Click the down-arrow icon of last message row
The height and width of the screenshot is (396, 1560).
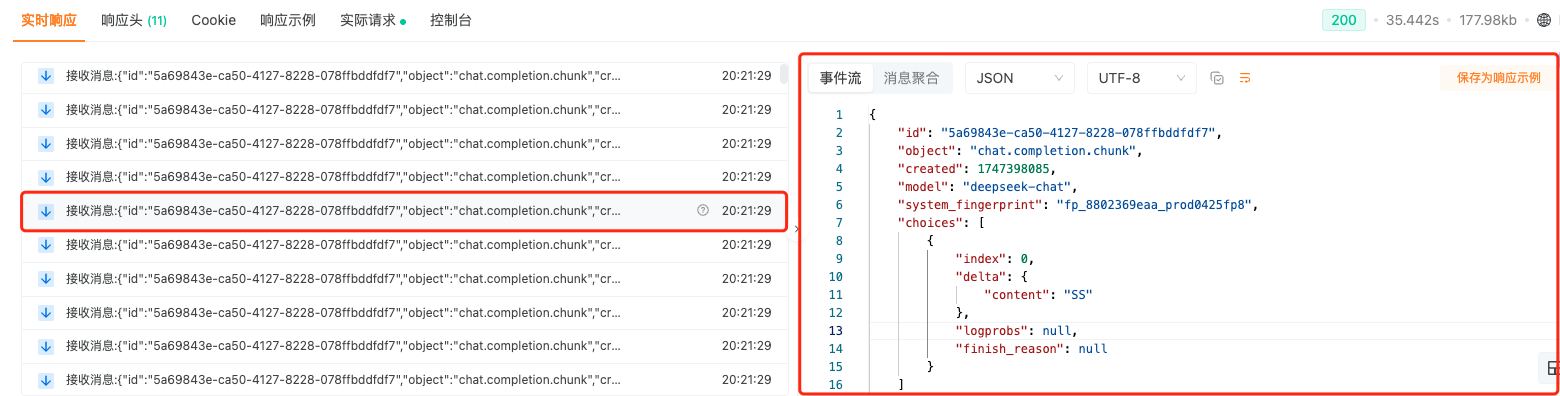(x=45, y=380)
